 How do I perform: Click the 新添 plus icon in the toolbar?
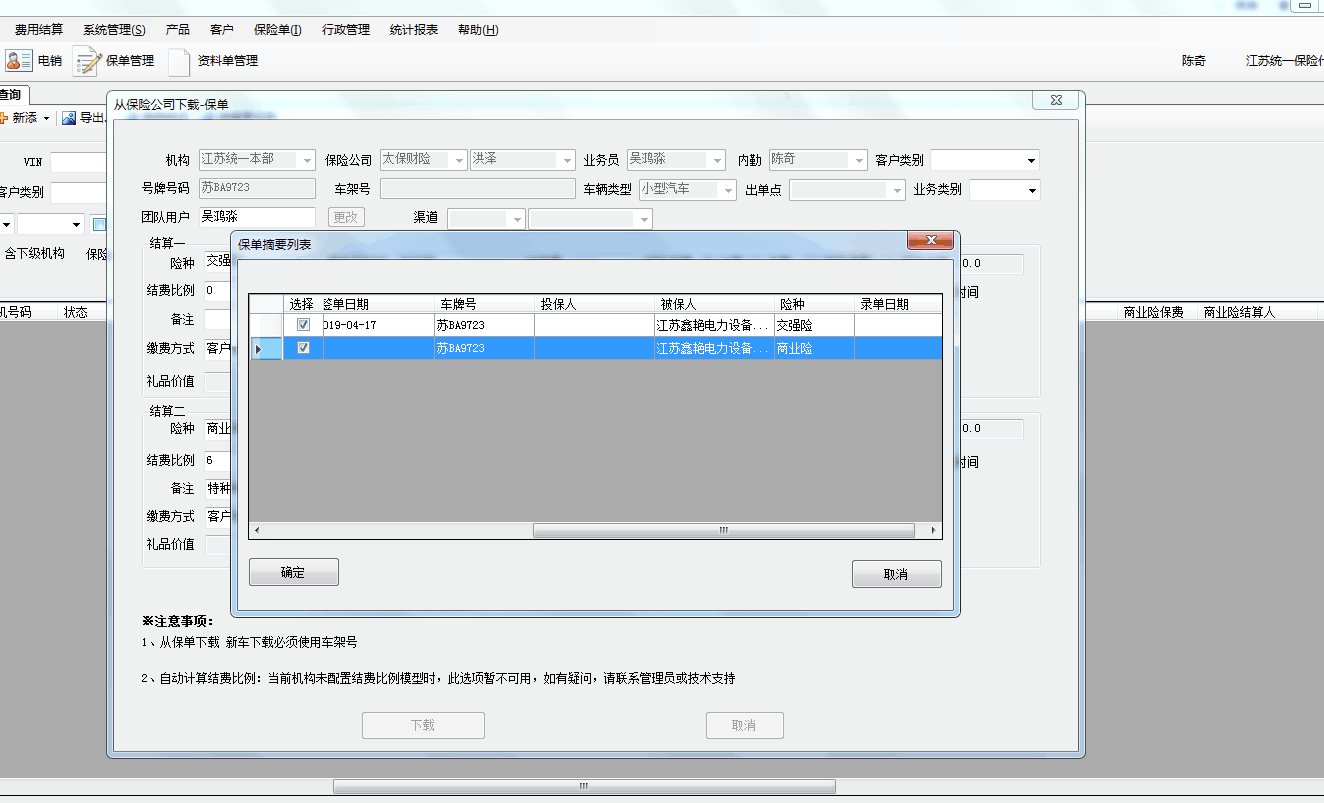(x=4, y=118)
